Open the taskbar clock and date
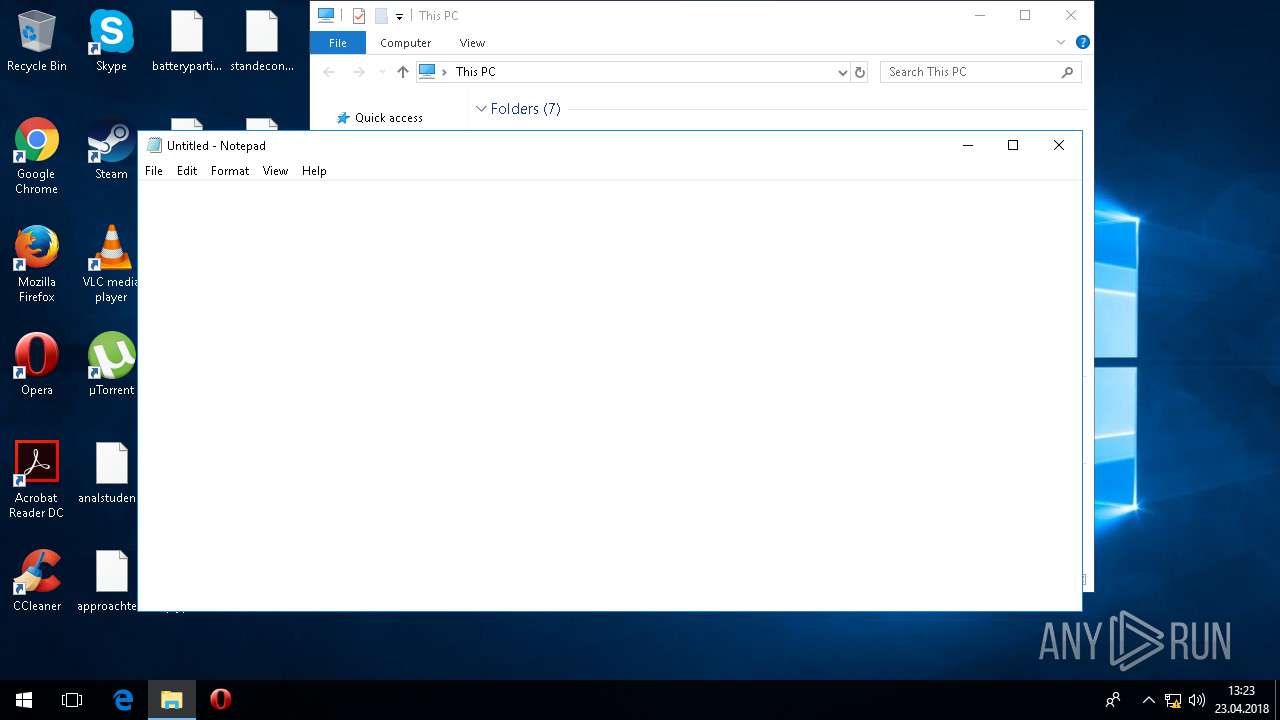 tap(1241, 700)
